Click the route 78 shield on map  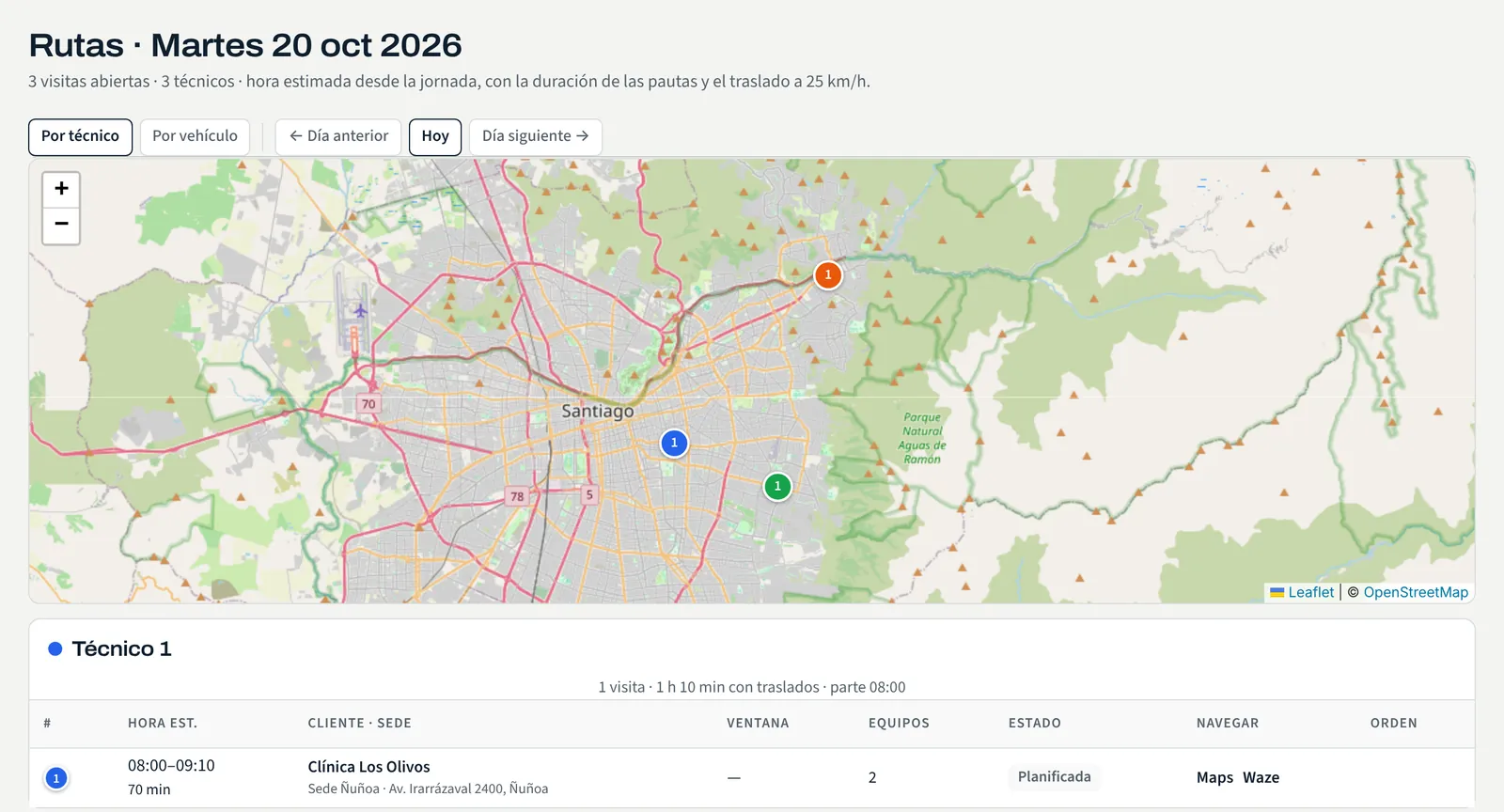click(517, 496)
